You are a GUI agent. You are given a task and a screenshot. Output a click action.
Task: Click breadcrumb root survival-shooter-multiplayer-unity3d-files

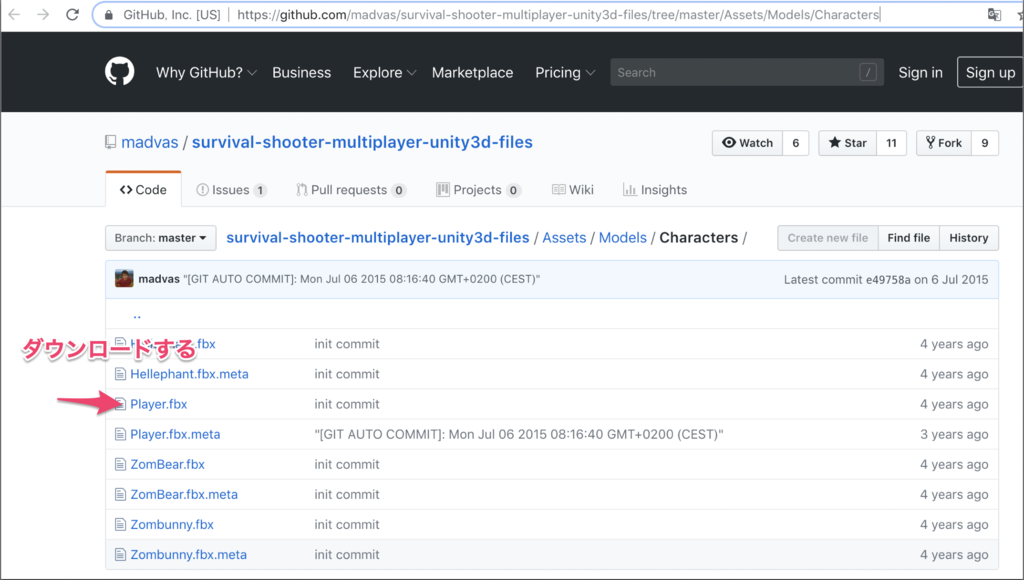point(377,238)
